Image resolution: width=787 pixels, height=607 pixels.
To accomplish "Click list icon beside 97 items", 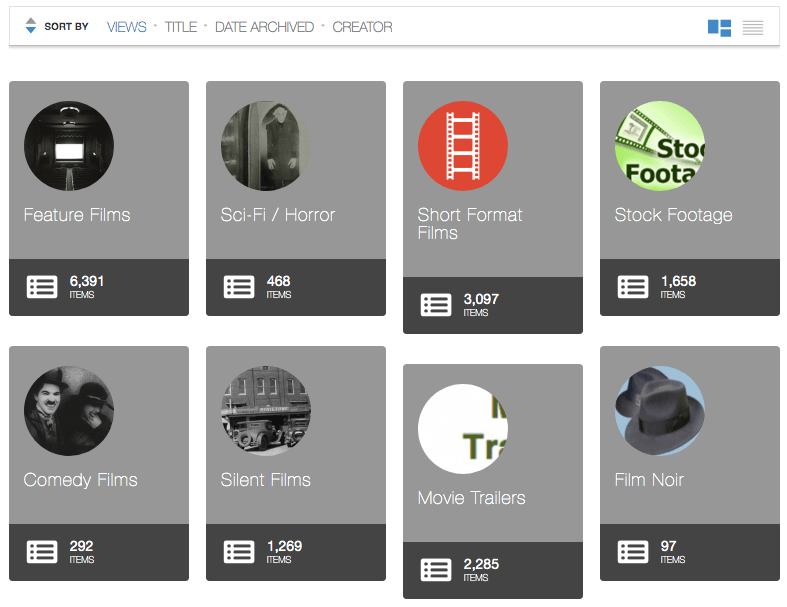I will point(633,552).
